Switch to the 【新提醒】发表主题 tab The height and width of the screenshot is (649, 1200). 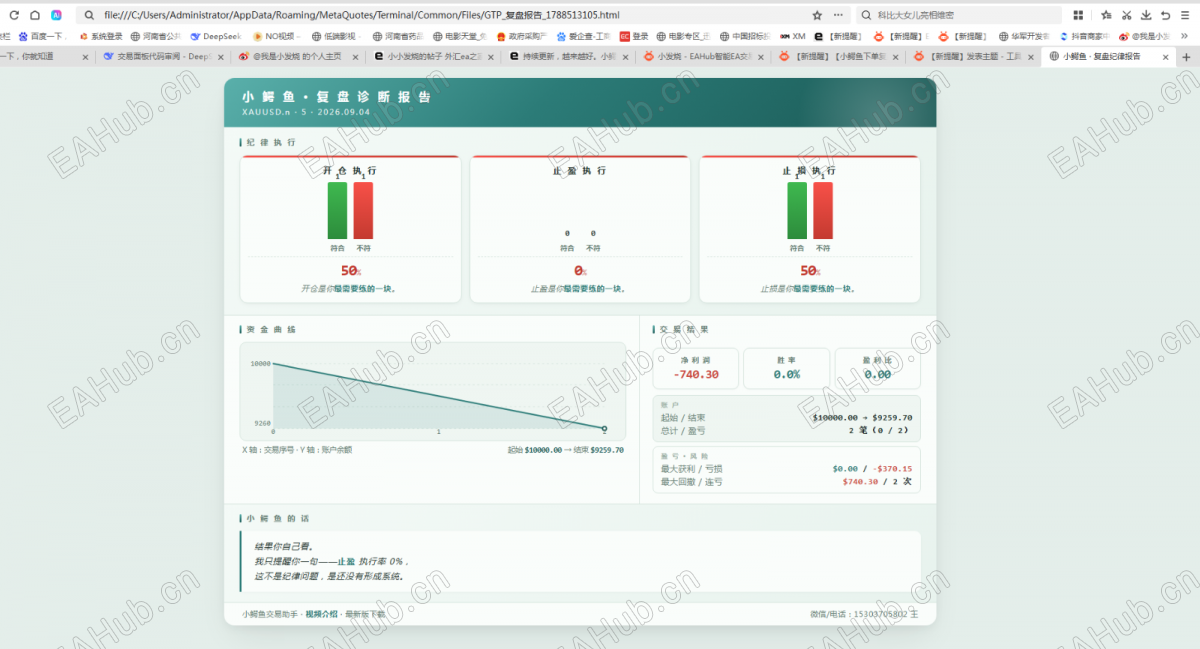971,57
